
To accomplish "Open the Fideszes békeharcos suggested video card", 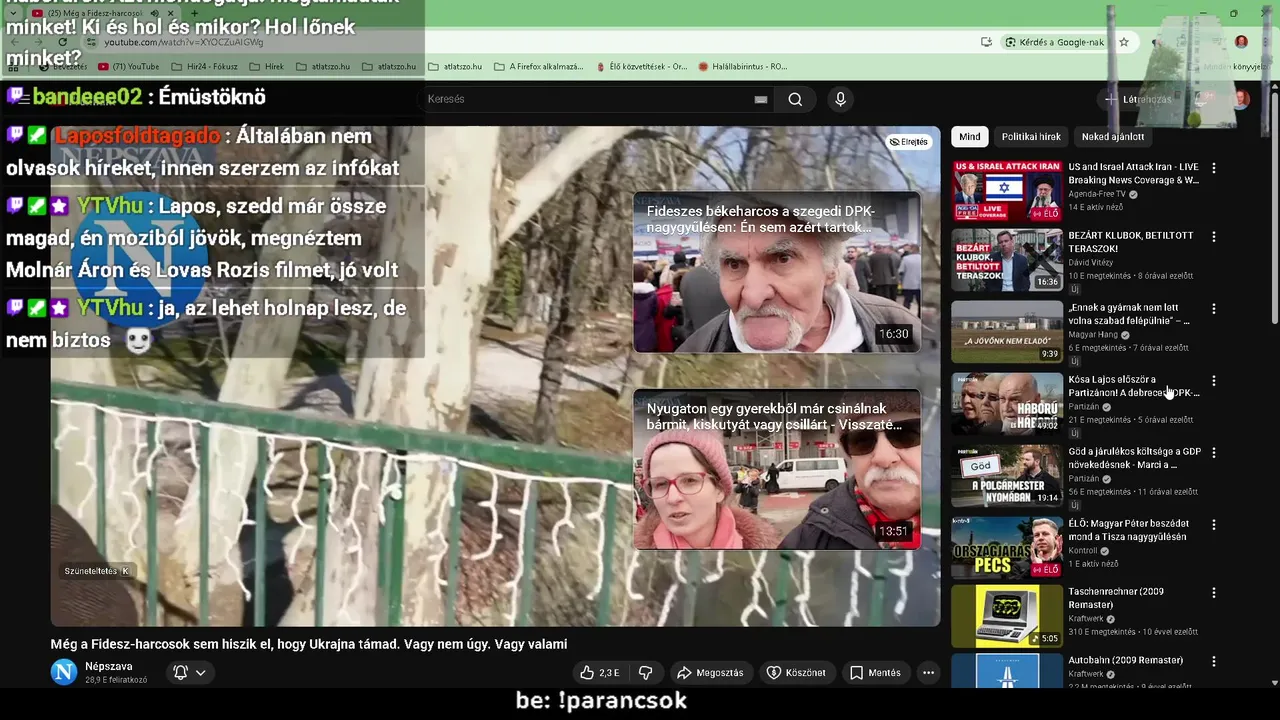I will click(776, 272).
